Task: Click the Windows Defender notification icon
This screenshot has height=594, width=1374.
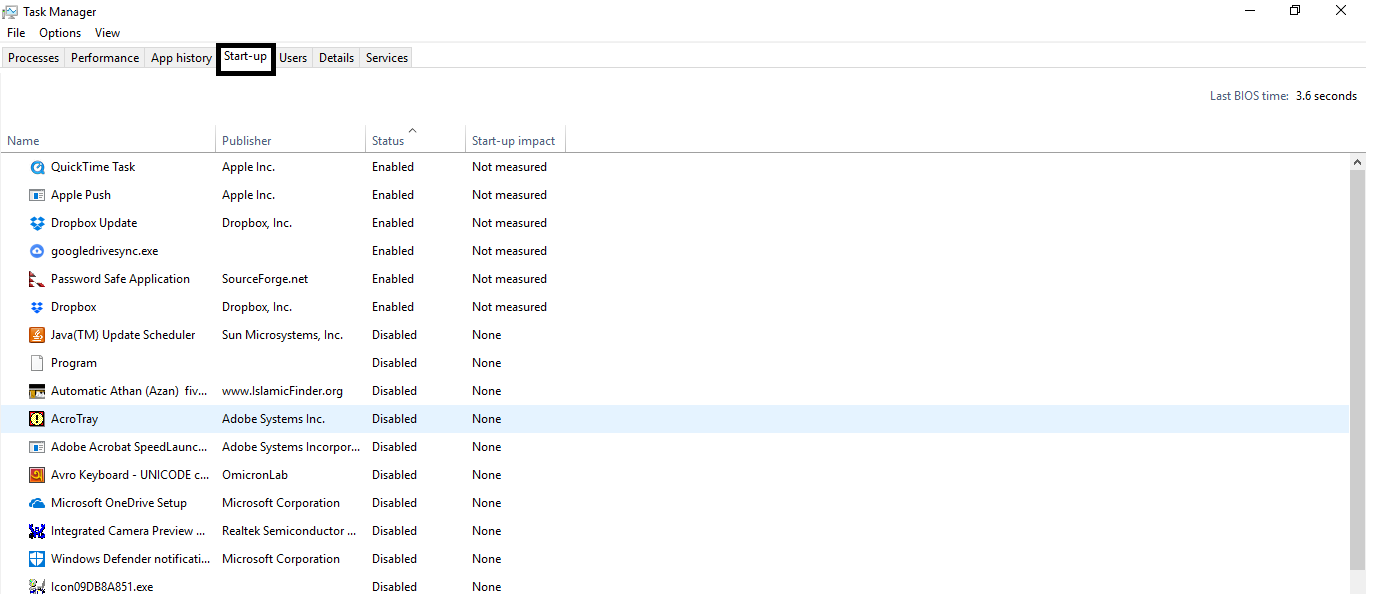Action: tap(37, 559)
